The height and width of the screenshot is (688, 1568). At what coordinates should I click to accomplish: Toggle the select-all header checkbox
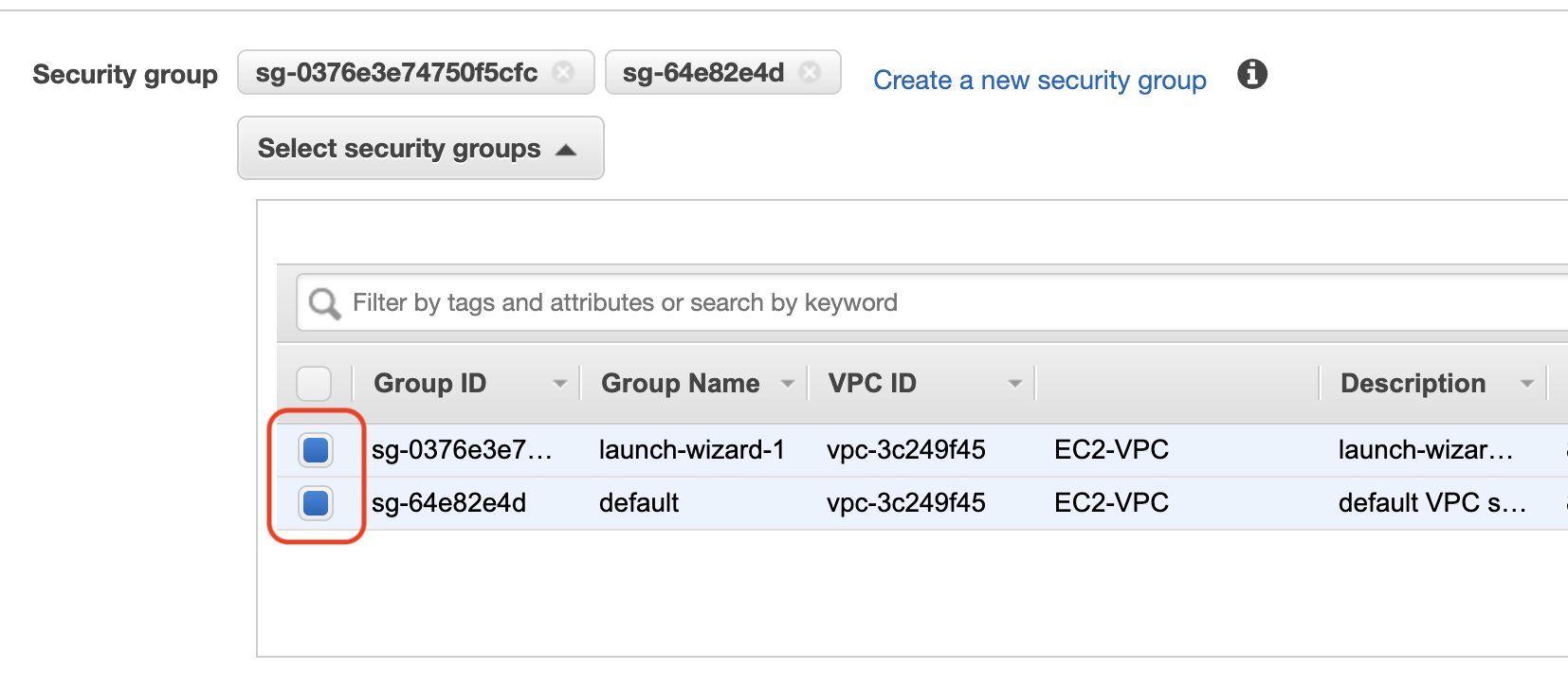click(x=314, y=384)
